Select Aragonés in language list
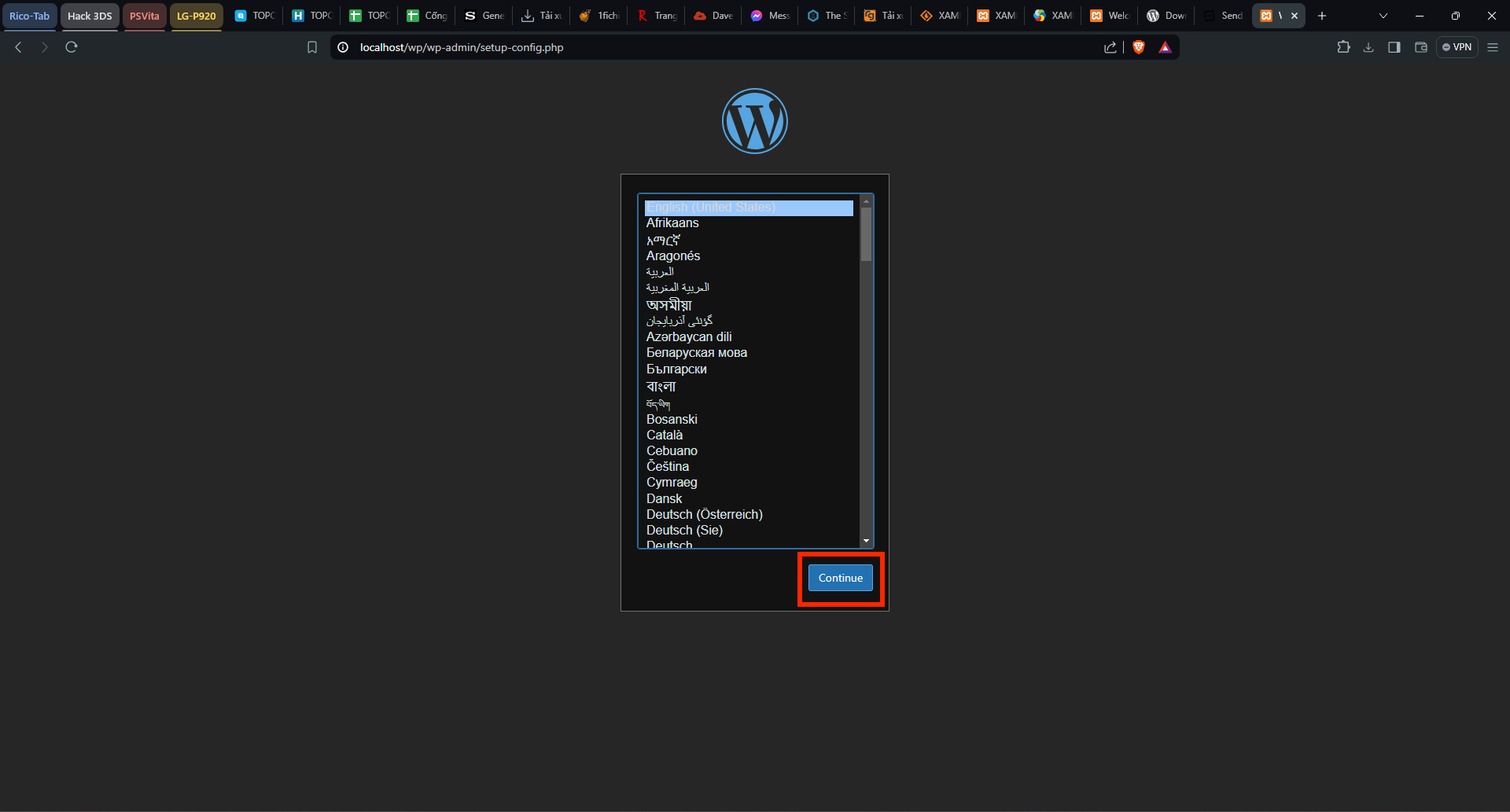The height and width of the screenshot is (812, 1510). pyautogui.click(x=749, y=256)
